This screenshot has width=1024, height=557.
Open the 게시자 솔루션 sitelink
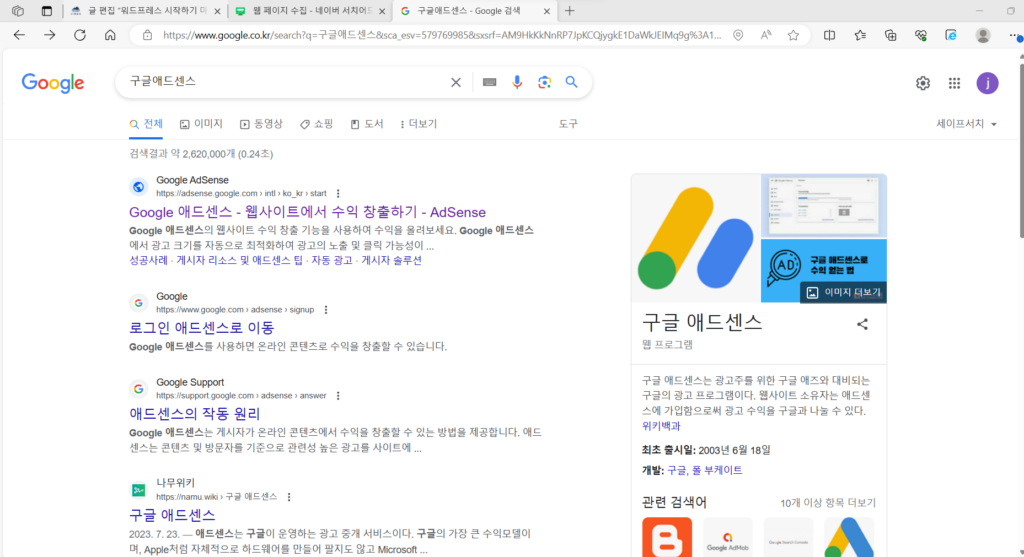coord(391,261)
